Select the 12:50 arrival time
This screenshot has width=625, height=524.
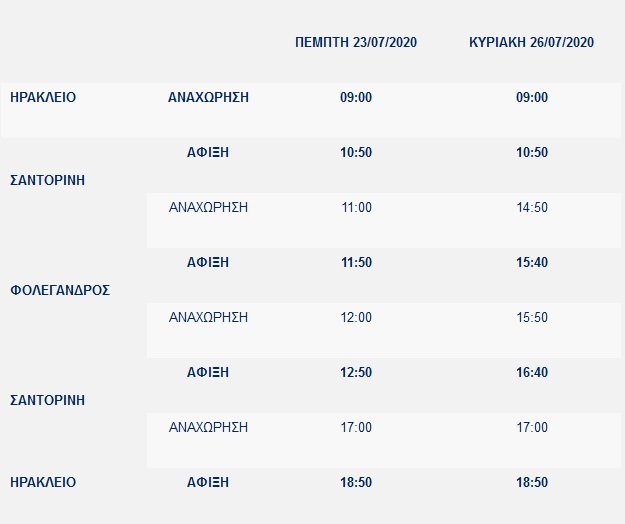click(356, 373)
